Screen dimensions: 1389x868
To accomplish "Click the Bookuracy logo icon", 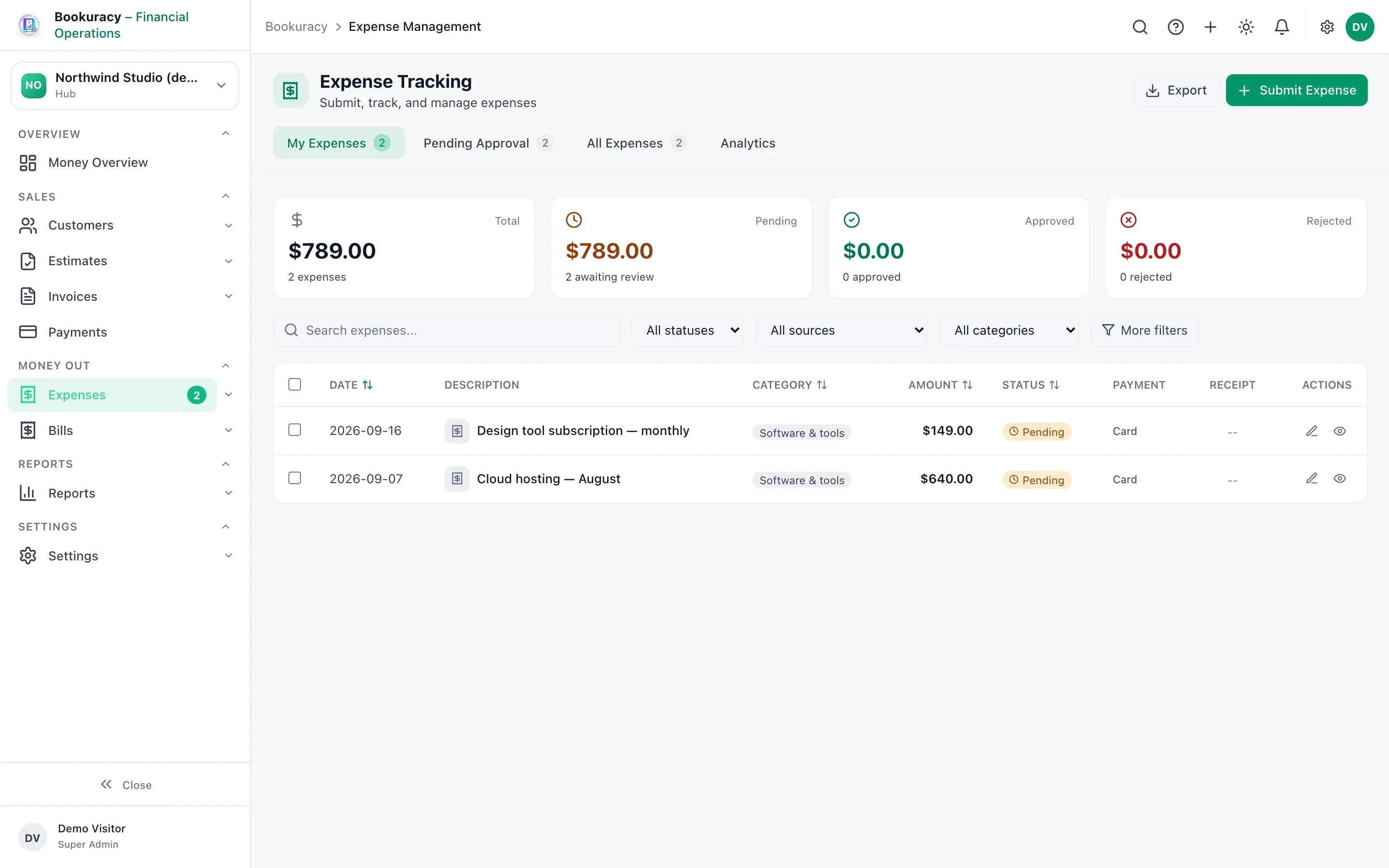I will click(29, 25).
